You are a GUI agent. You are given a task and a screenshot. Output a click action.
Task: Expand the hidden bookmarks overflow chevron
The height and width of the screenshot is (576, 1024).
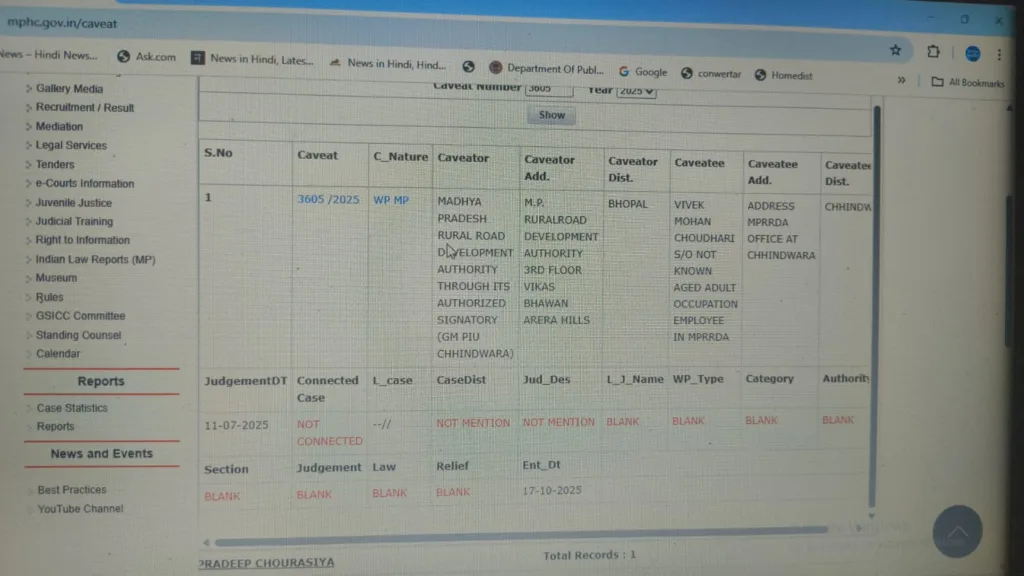[x=901, y=80]
